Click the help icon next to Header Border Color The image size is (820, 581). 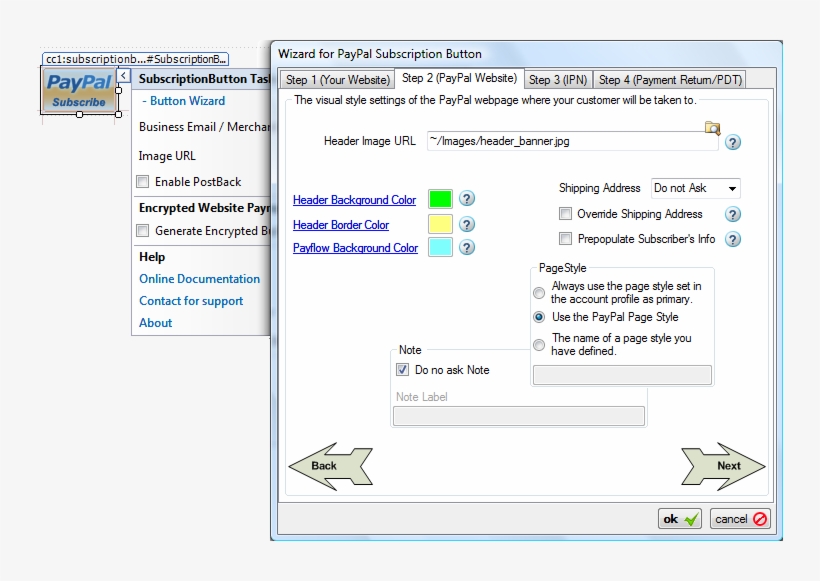pos(467,224)
